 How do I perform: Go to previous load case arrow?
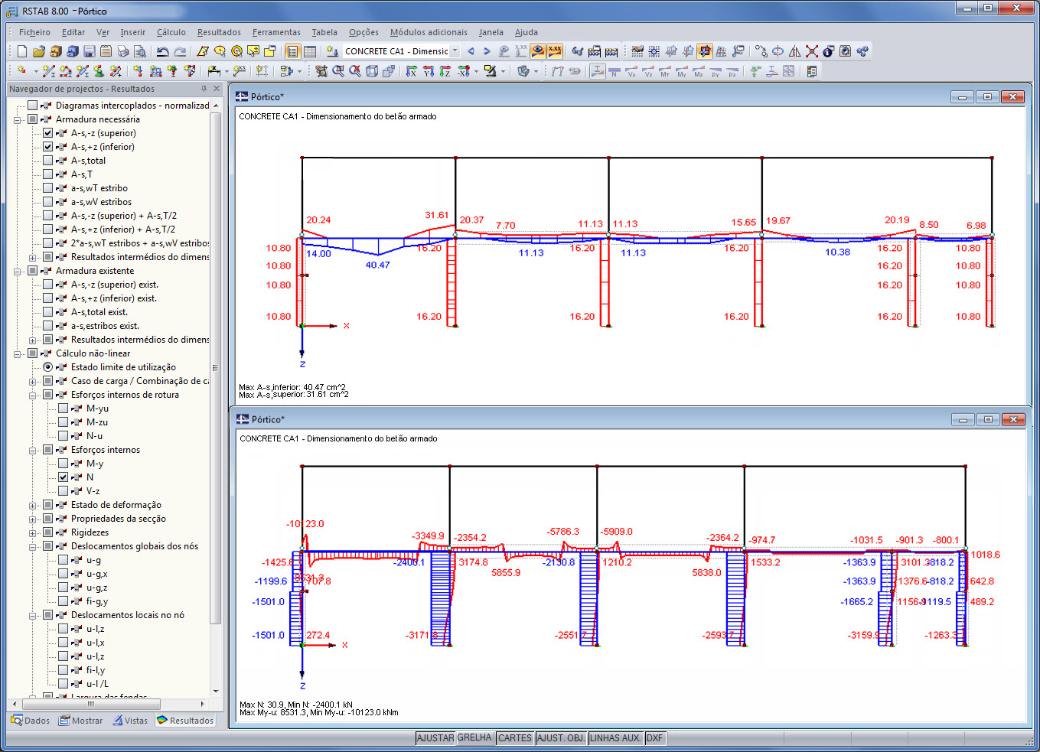pyautogui.click(x=471, y=51)
